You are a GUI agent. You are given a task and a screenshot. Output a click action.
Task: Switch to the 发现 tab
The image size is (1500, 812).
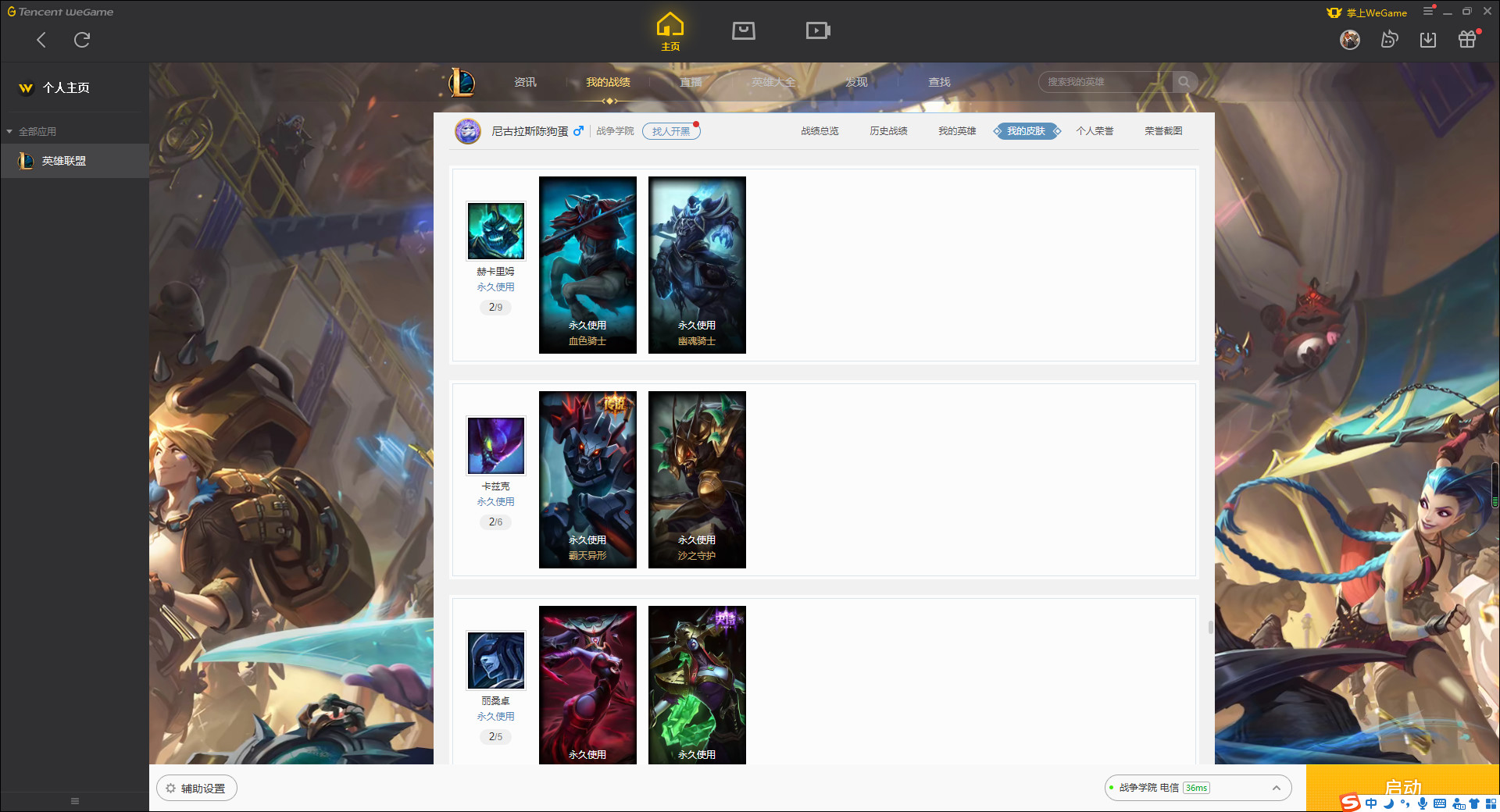coord(856,82)
